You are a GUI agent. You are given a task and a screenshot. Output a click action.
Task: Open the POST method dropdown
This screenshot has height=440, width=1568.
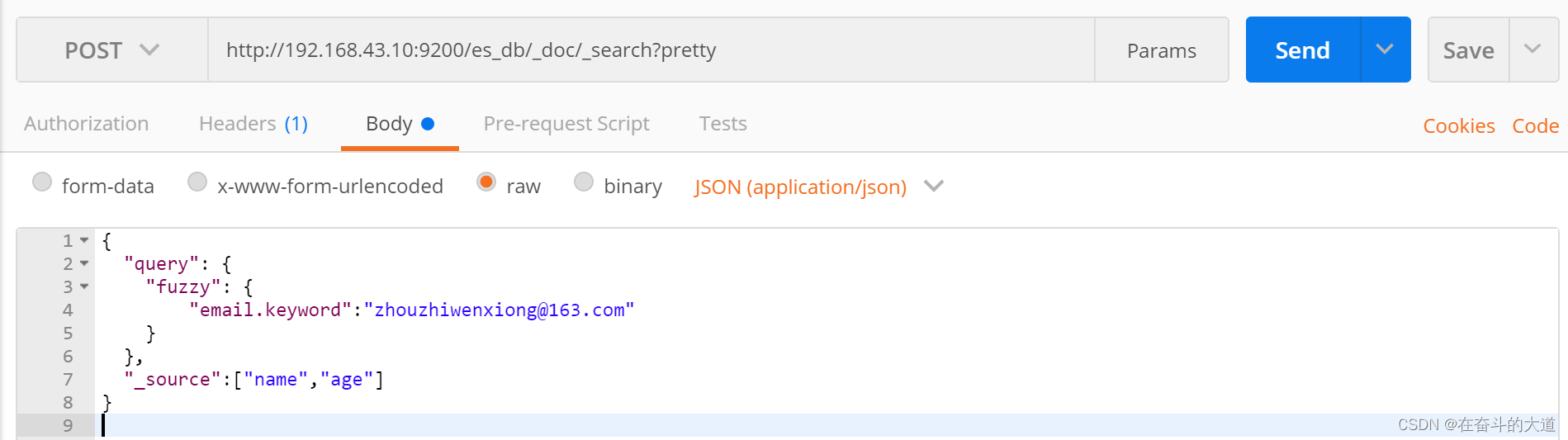(x=112, y=50)
